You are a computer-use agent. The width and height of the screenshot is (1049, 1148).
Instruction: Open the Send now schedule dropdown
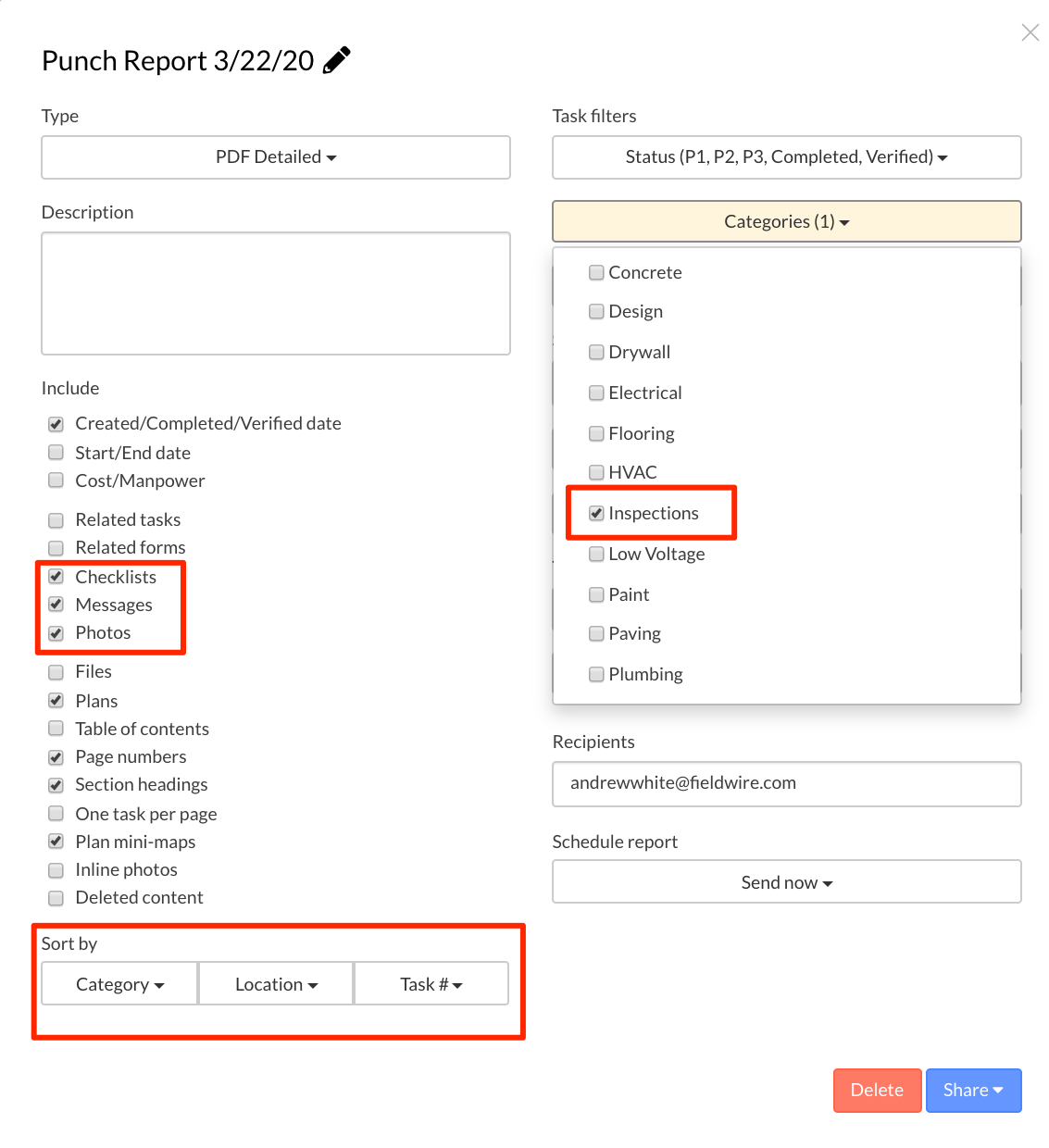tap(787, 881)
